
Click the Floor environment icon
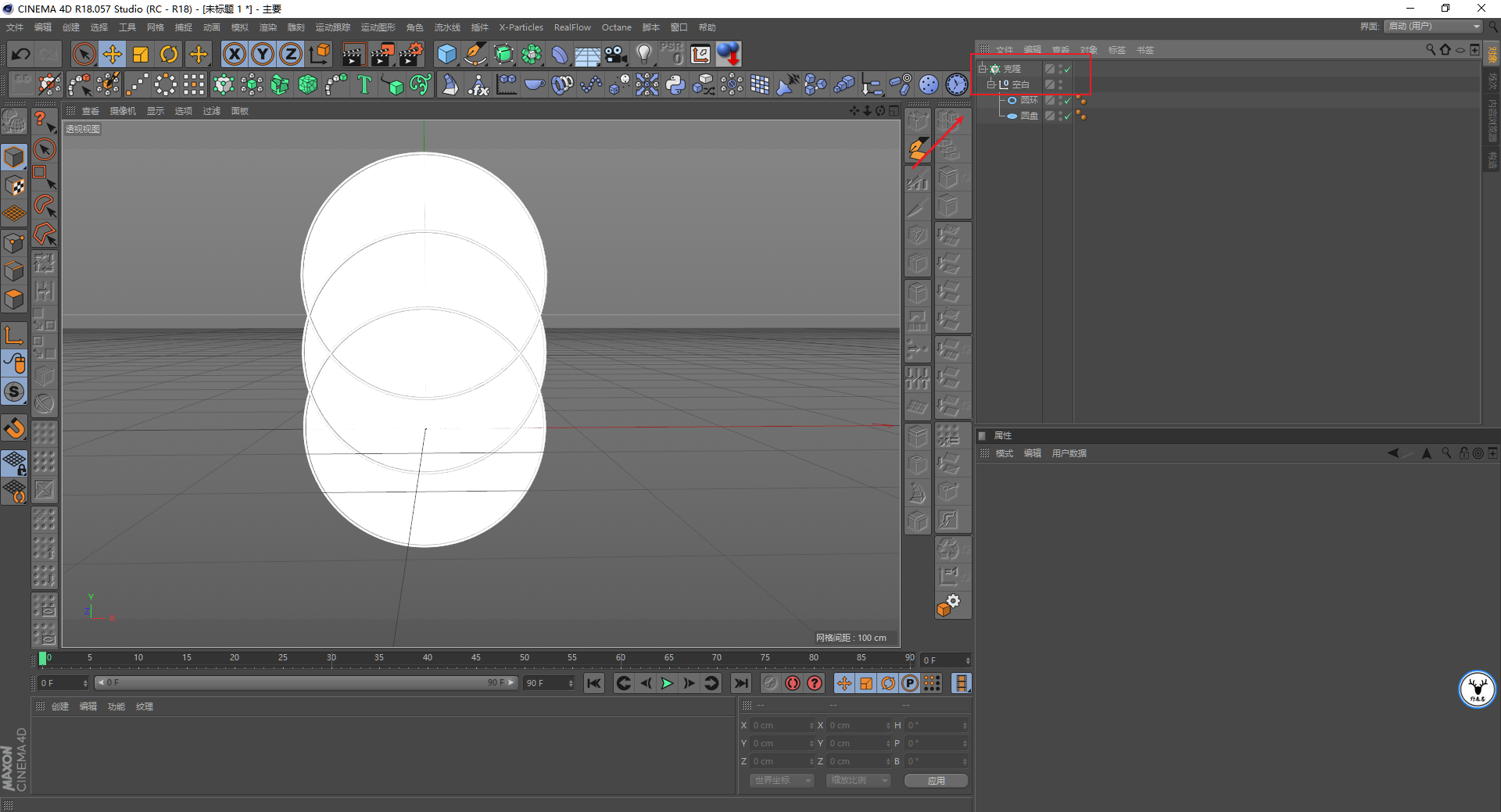pyautogui.click(x=588, y=55)
